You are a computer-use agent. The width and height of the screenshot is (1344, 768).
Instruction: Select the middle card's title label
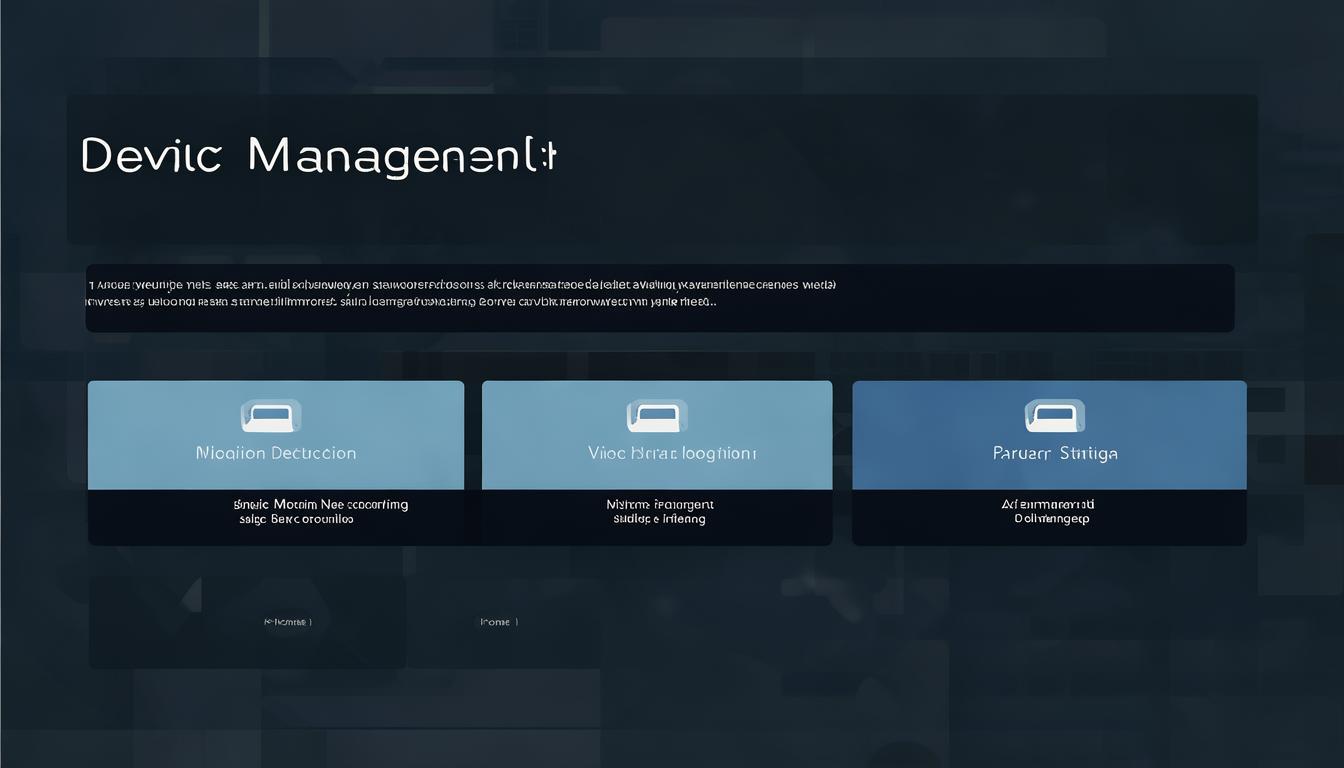pyautogui.click(x=672, y=453)
